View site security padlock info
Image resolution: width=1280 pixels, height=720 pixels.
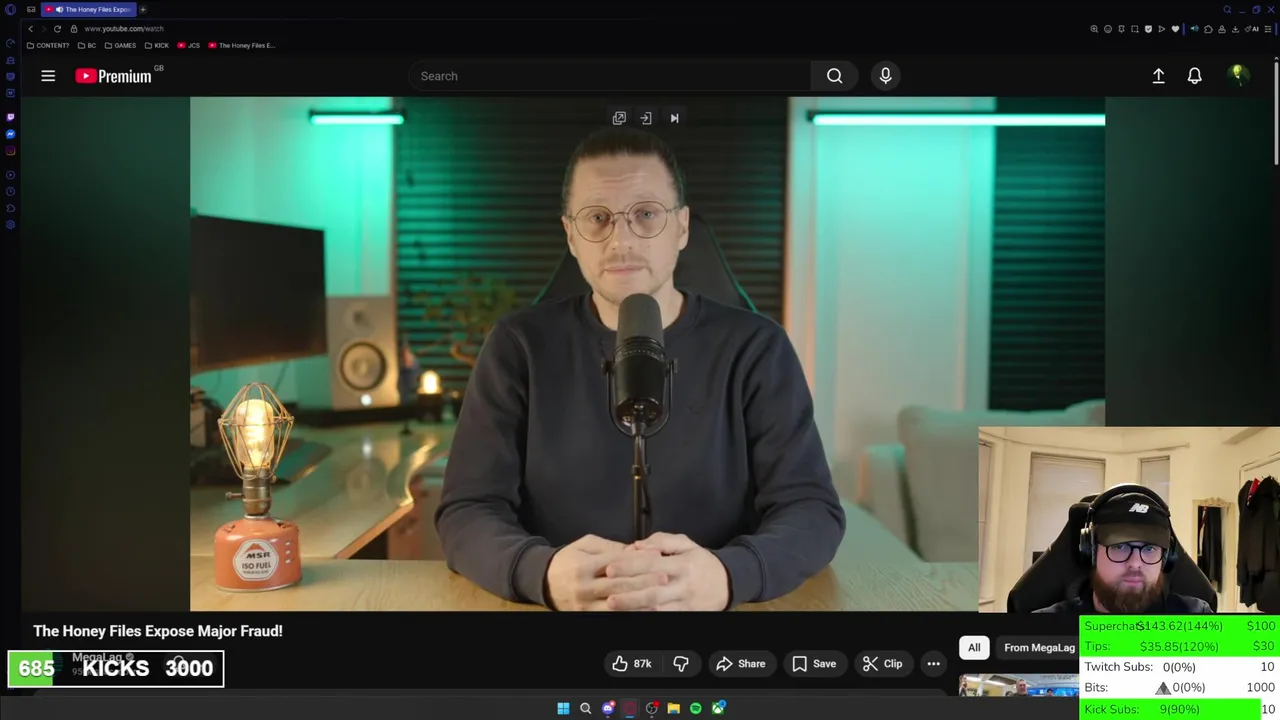pos(74,29)
